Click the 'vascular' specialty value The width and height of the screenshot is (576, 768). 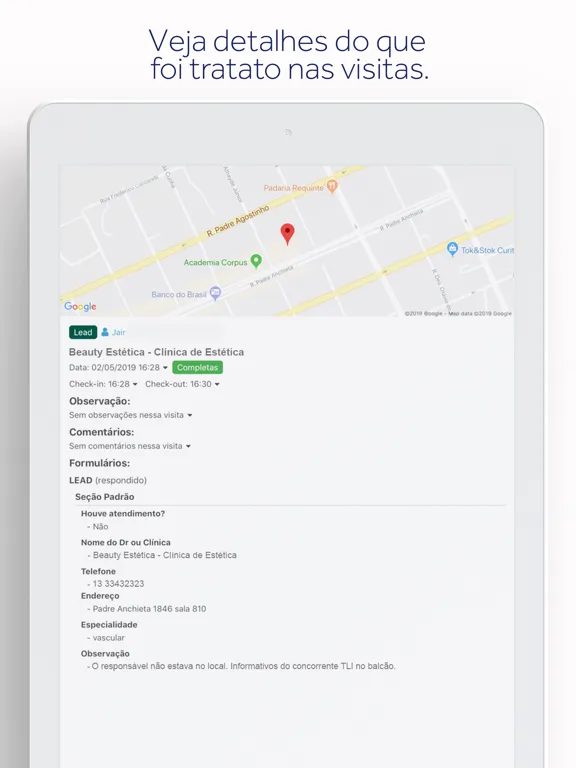(109, 638)
